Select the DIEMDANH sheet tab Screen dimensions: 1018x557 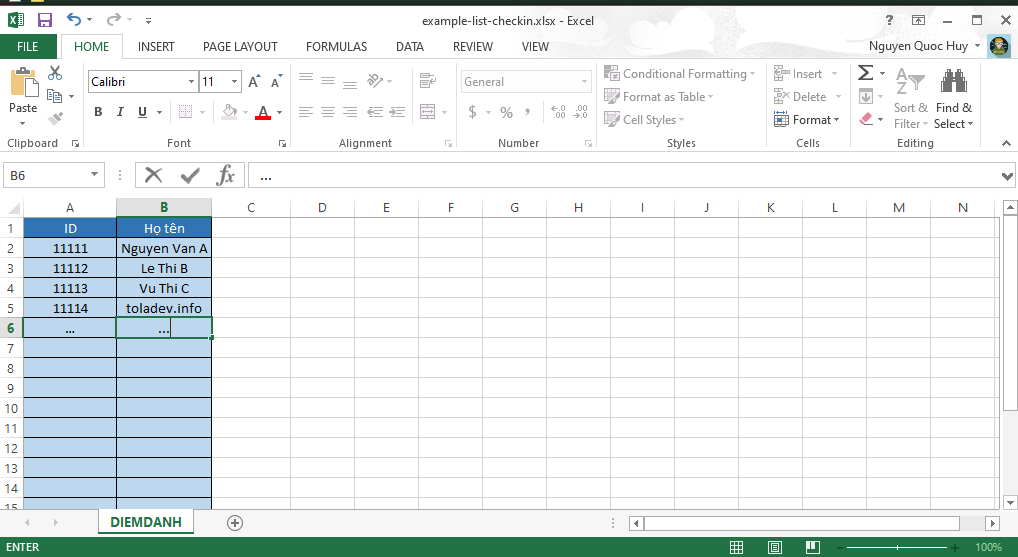[x=146, y=523]
